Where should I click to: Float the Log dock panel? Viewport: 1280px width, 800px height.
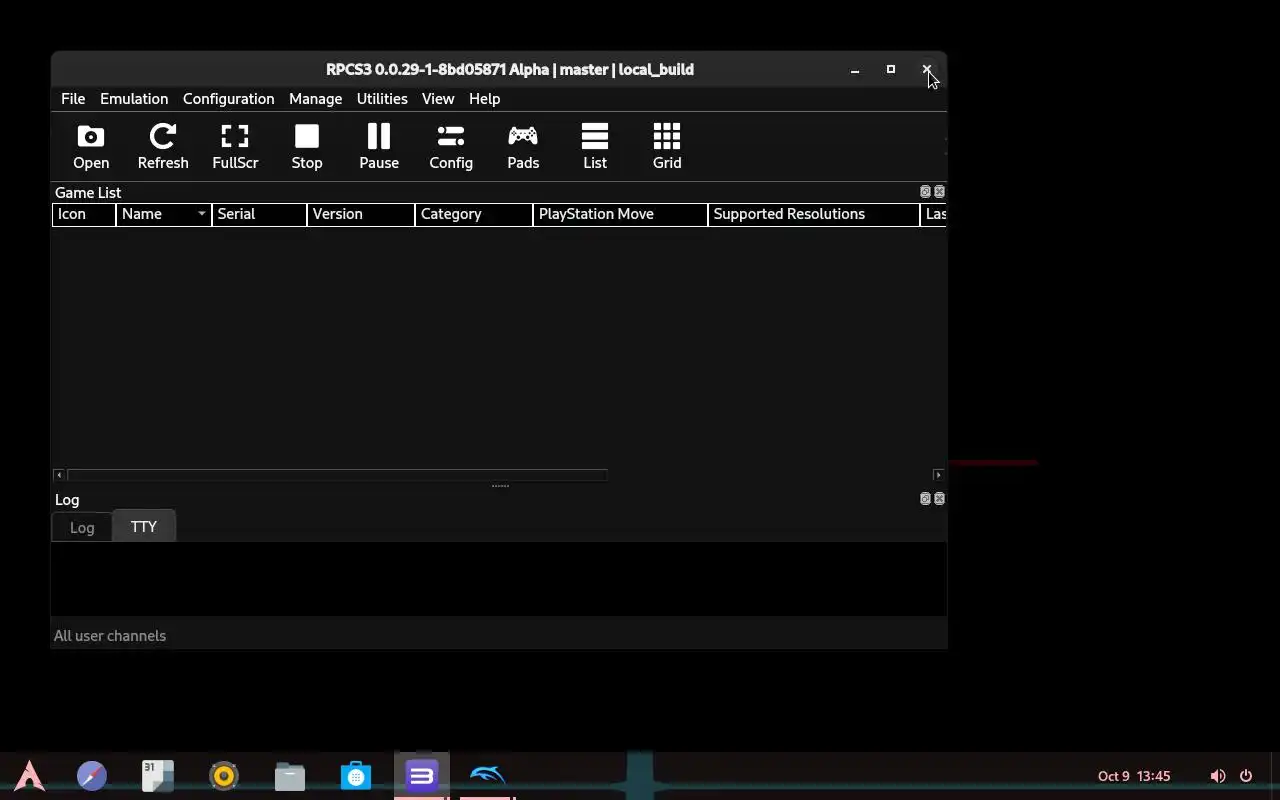click(x=925, y=498)
